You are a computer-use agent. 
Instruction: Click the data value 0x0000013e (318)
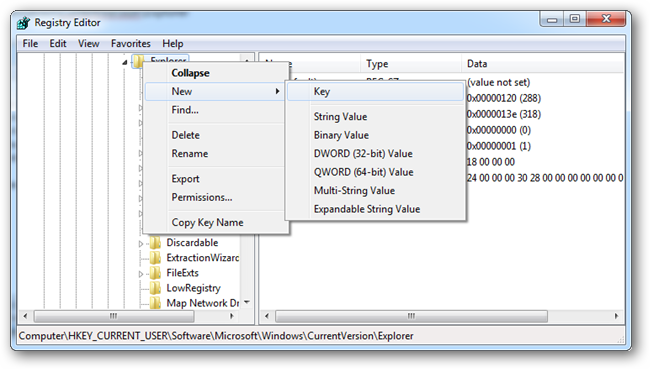click(504, 114)
